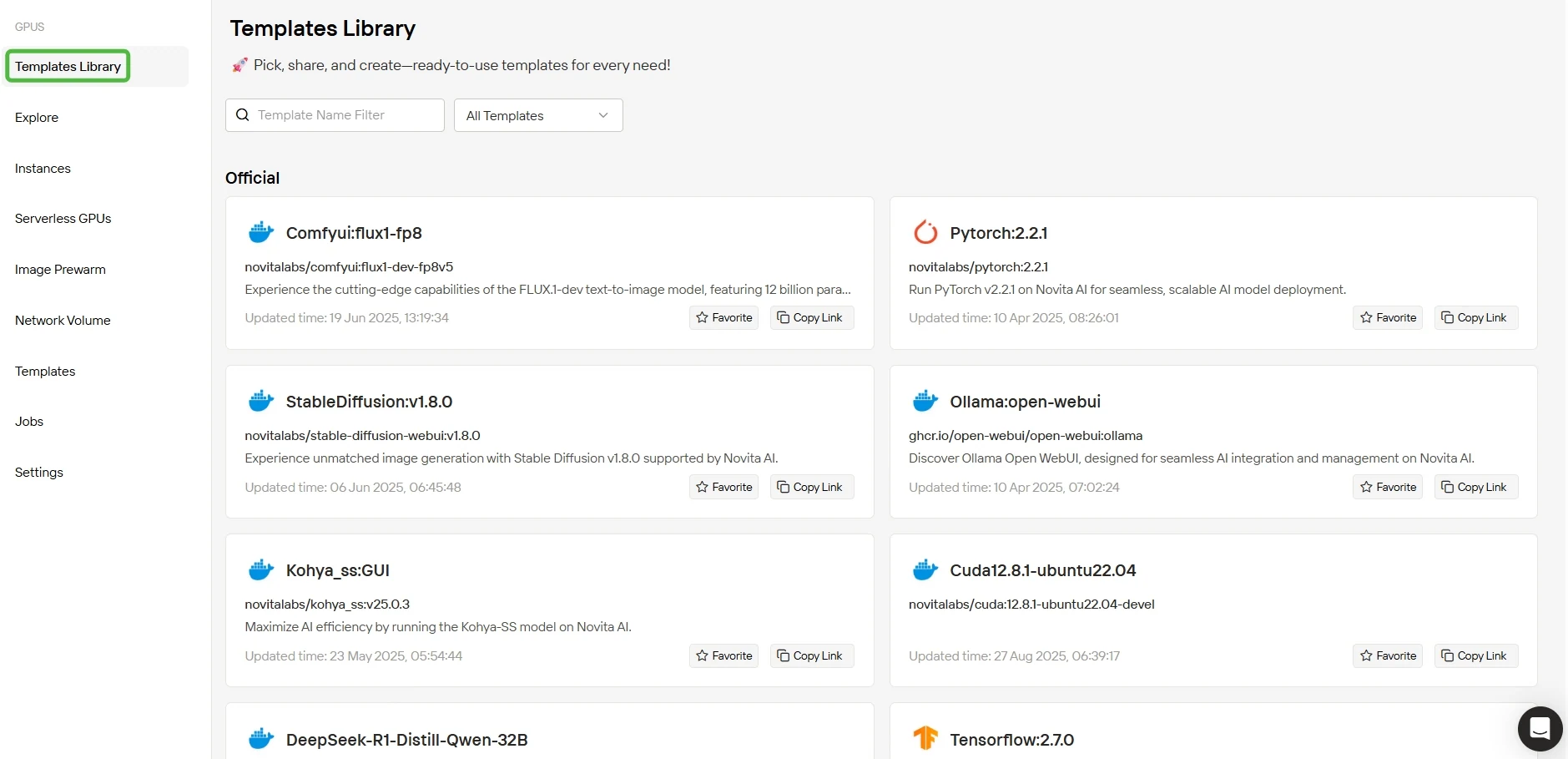
Task: Click the Docker icon beside Cuda12.8.1-ubuntu22.04
Action: (x=925, y=569)
